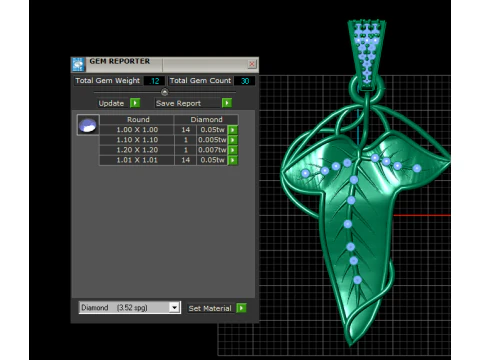Click the green arrow next to Save Report
480x360 pixels.
(227, 103)
